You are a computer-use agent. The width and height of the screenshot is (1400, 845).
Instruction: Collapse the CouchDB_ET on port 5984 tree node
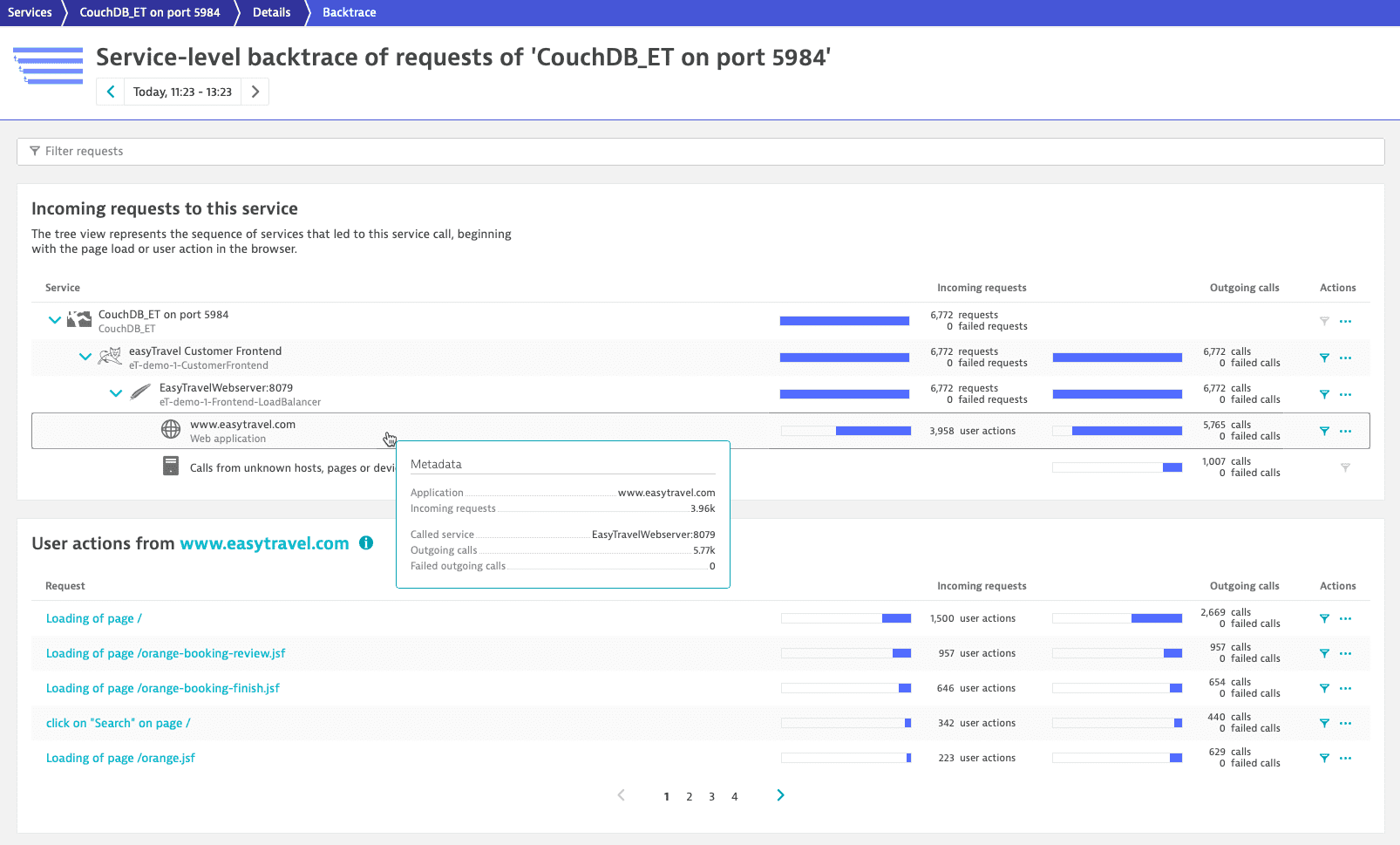click(55, 320)
